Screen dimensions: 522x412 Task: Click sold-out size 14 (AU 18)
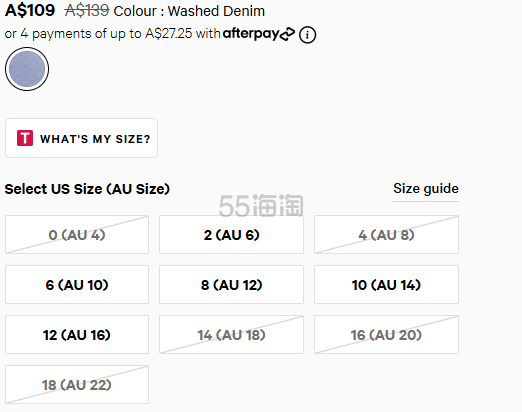coord(231,335)
